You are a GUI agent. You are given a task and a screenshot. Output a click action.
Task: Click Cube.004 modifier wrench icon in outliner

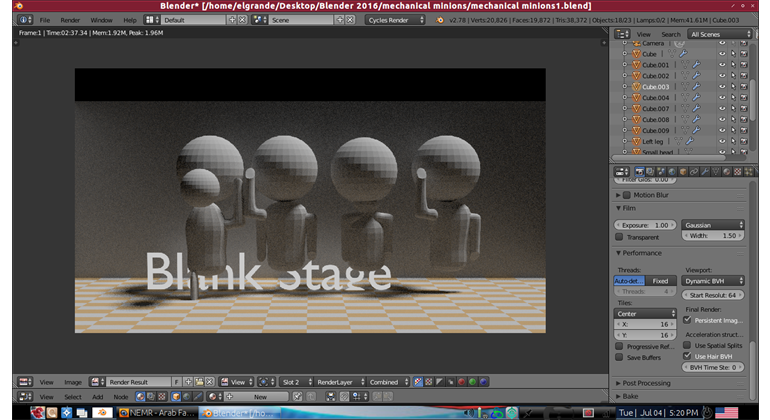tap(696, 97)
